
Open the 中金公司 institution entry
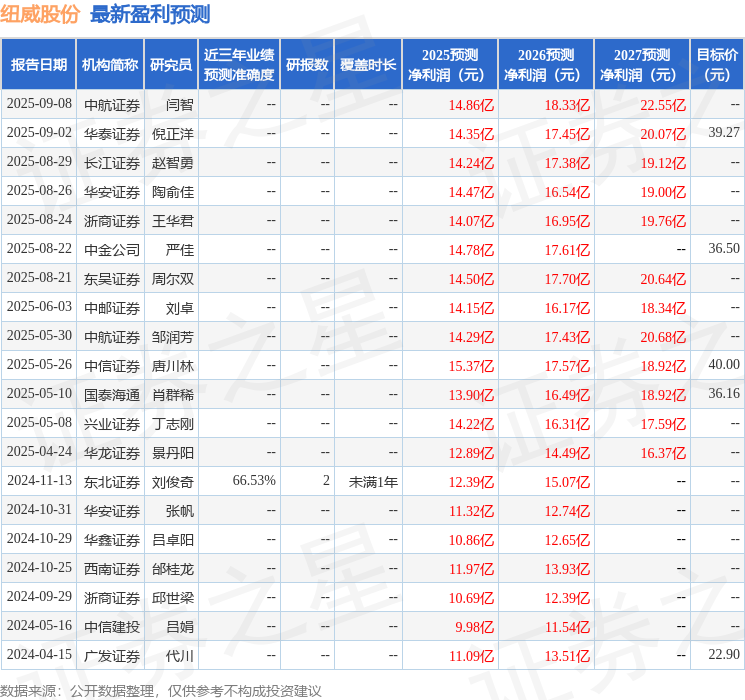[112, 249]
